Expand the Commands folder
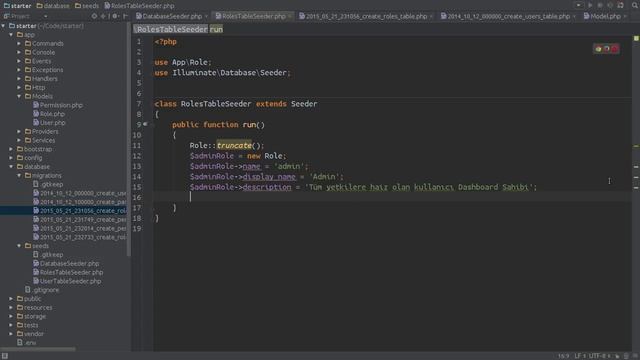 coord(19,43)
